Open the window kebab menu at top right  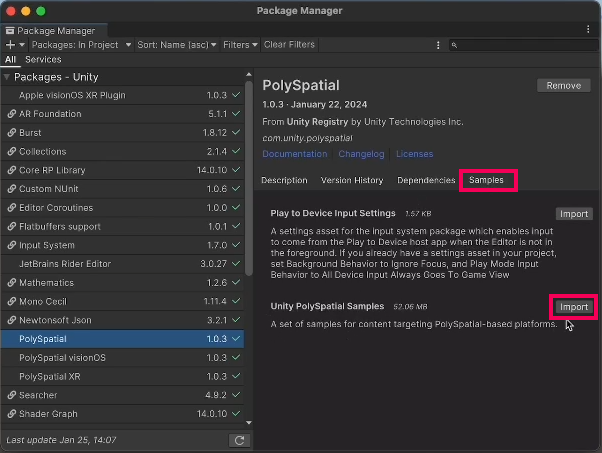coord(590,30)
